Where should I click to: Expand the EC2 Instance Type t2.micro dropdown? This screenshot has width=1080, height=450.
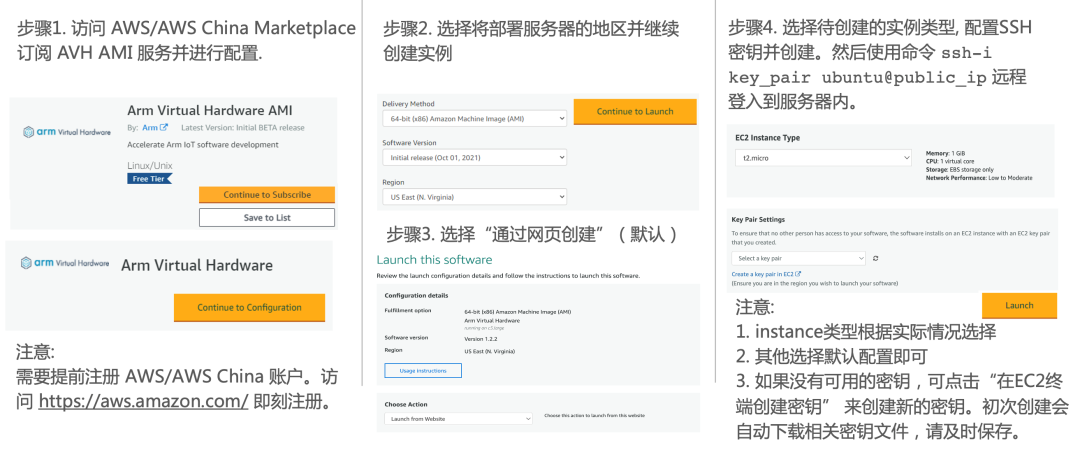coord(824,158)
